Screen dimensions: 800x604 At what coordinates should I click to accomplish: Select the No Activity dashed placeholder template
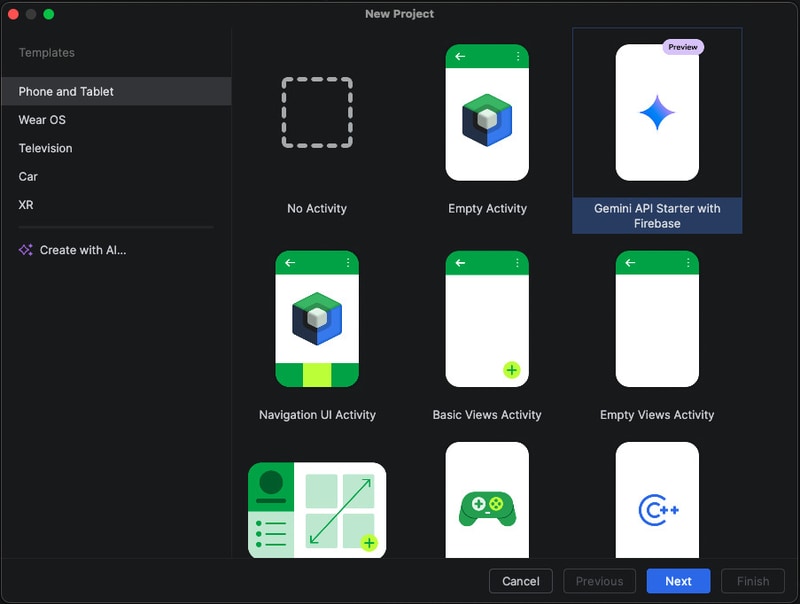point(317,113)
